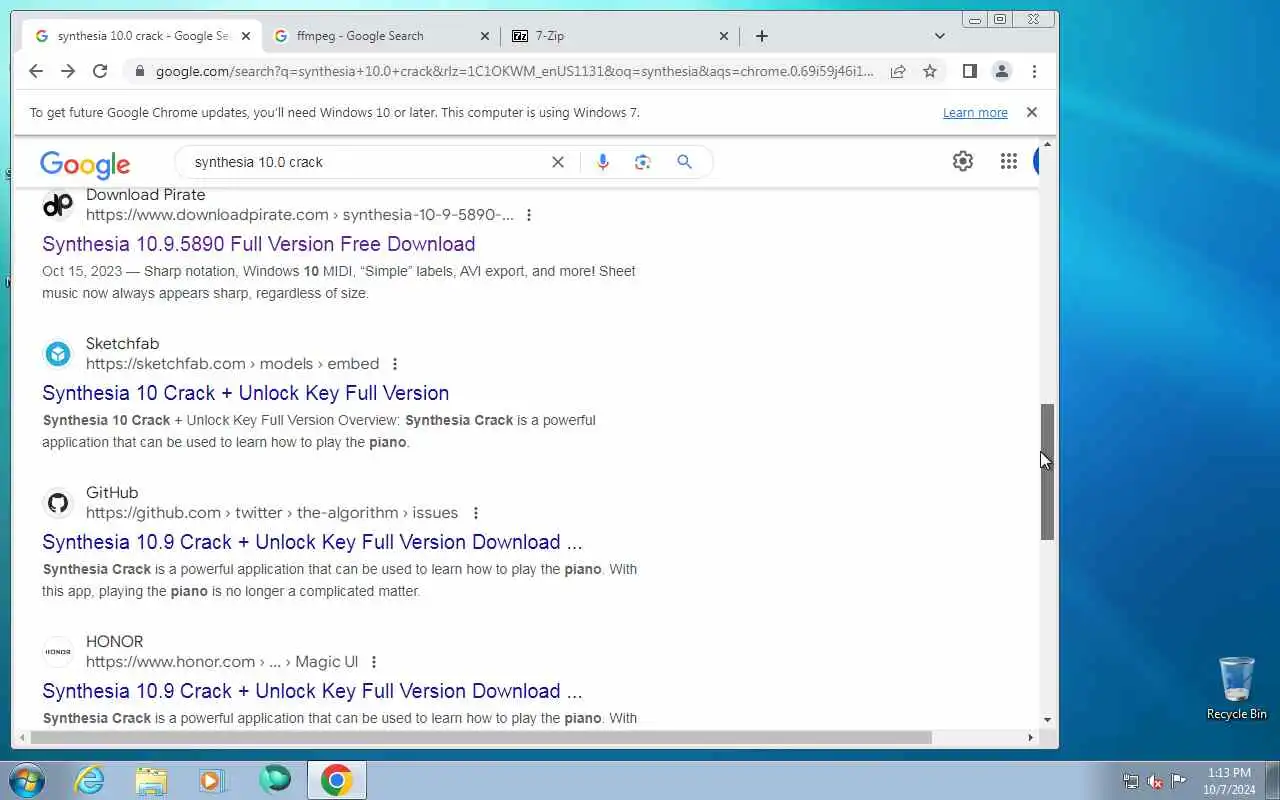Screen dimensions: 1280x800
Task: Reload the current page
Action: [100, 71]
